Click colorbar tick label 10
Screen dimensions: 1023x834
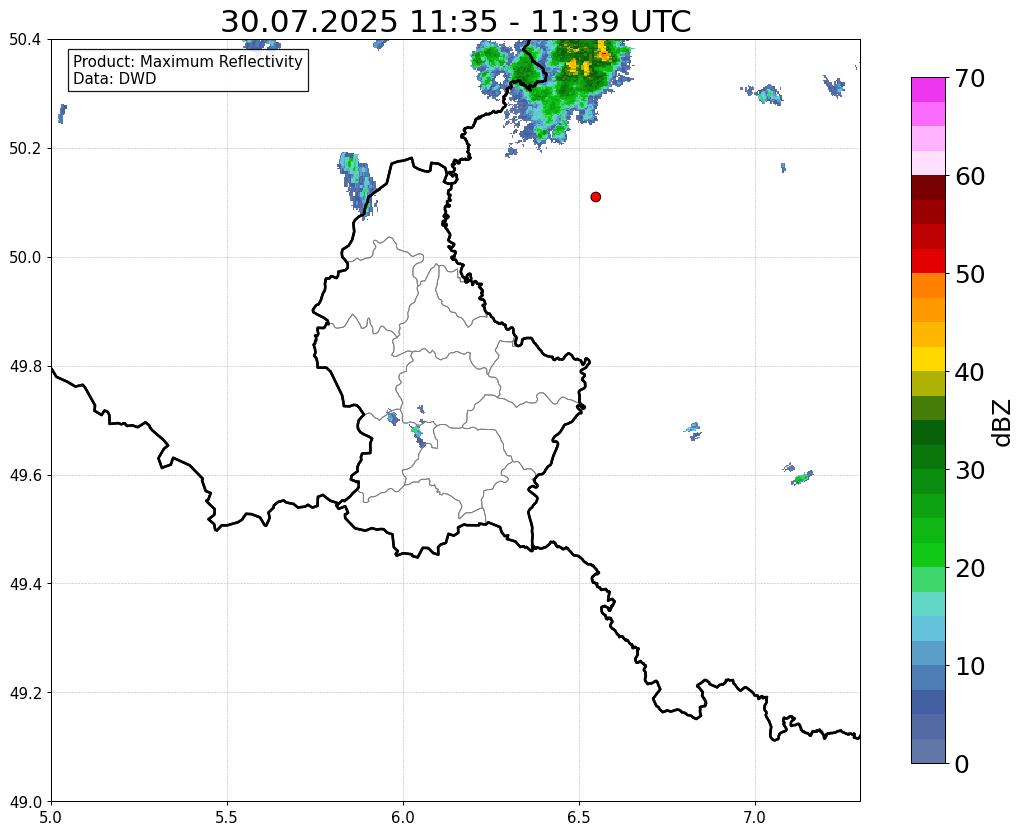pos(970,666)
